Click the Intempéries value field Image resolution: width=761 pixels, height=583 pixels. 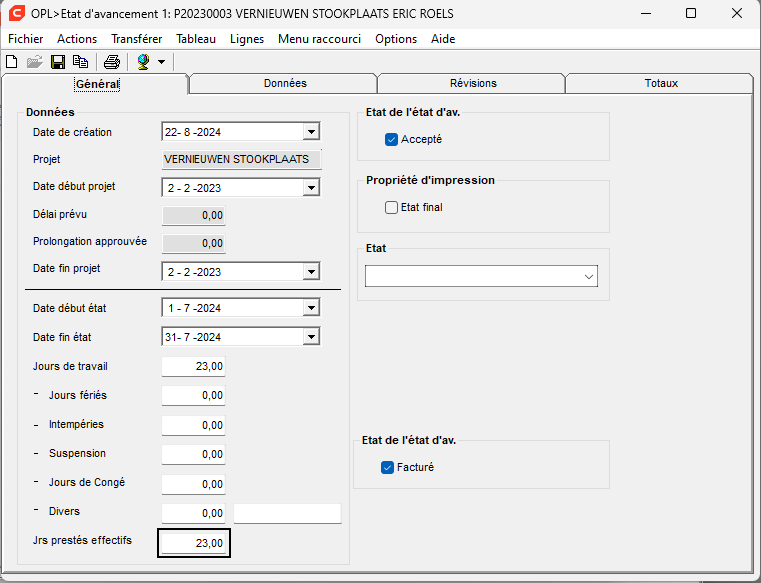[193, 425]
